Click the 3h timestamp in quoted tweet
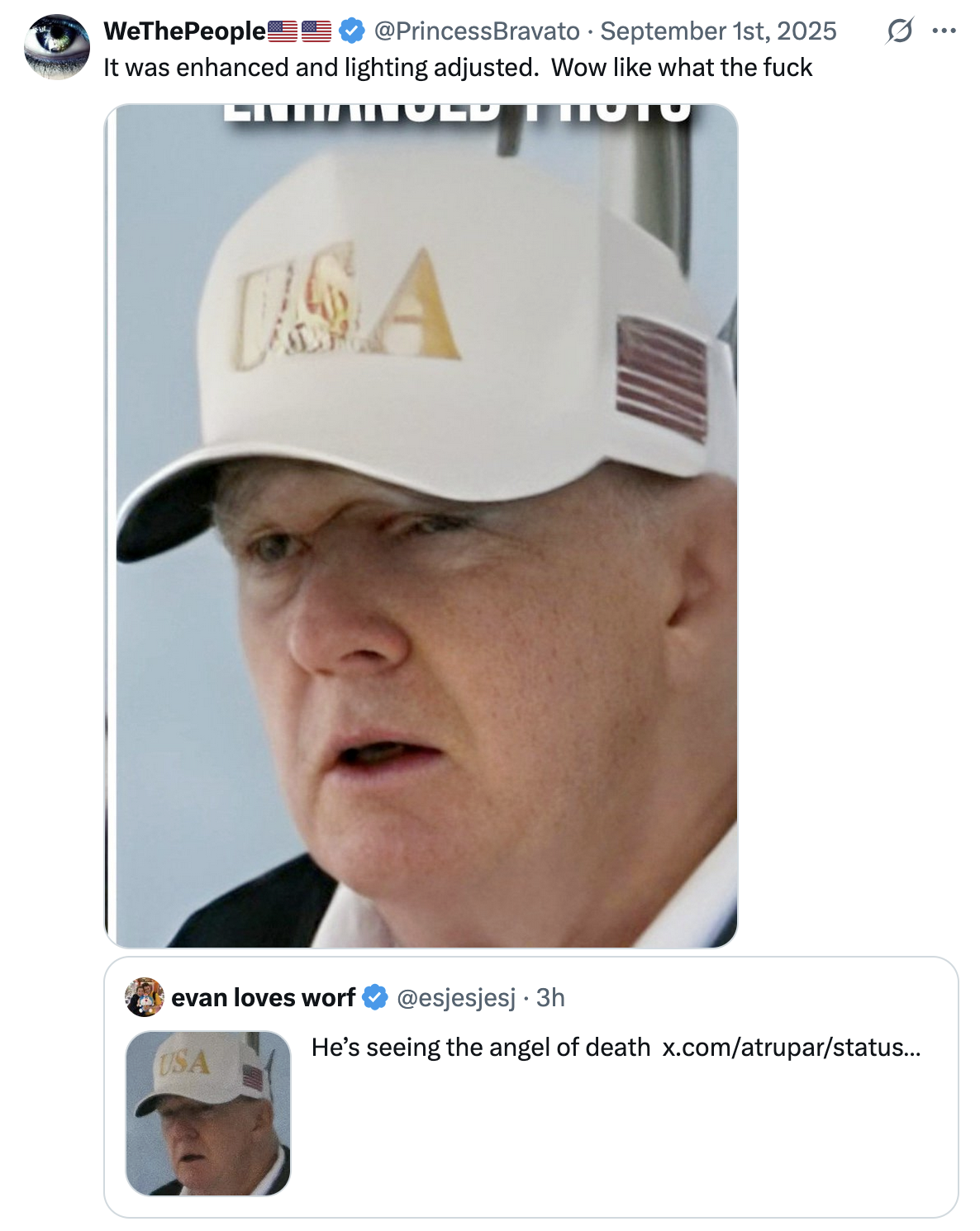This screenshot has height=1231, width=980. coord(550,997)
